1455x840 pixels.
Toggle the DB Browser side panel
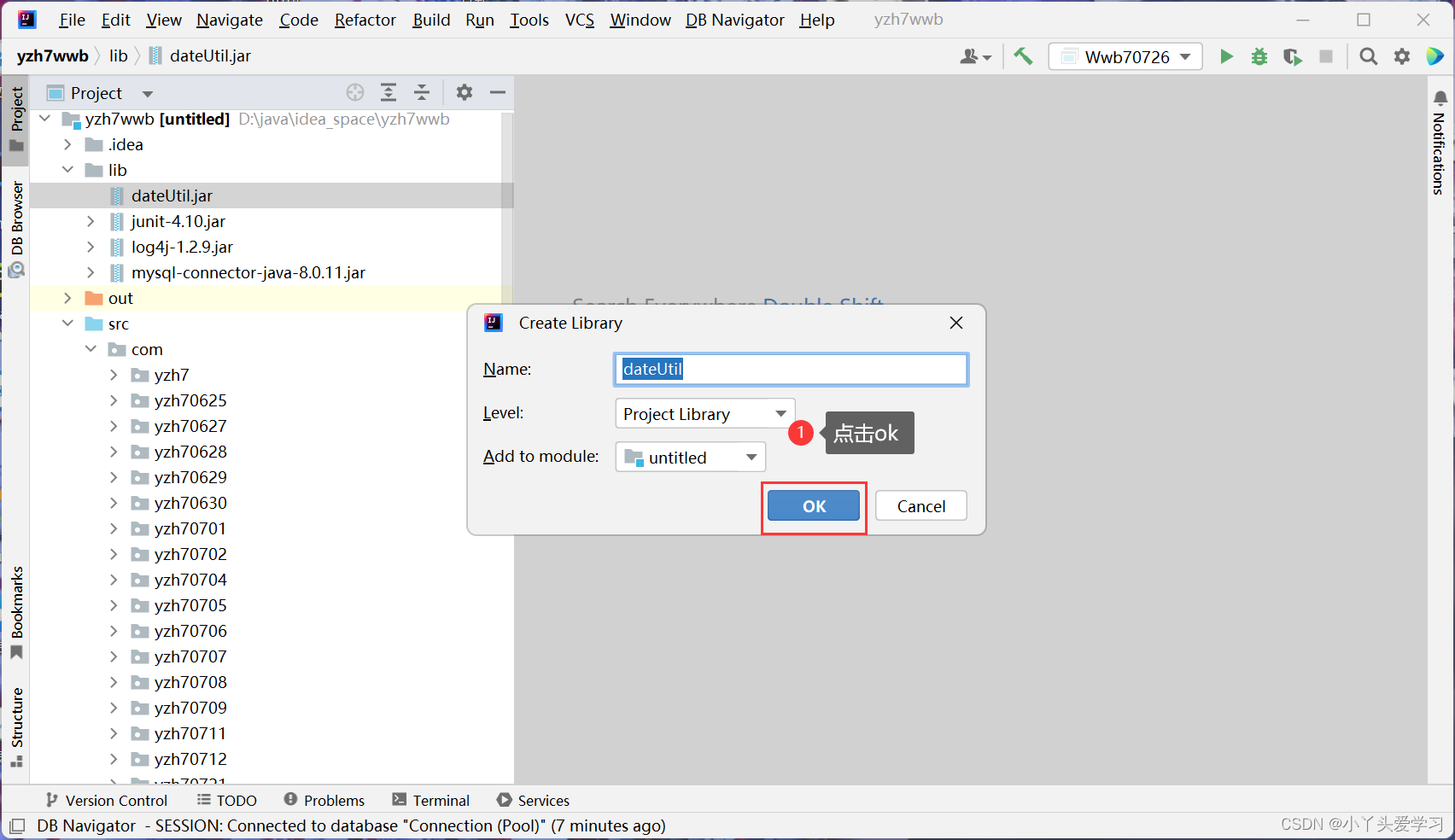[16, 228]
